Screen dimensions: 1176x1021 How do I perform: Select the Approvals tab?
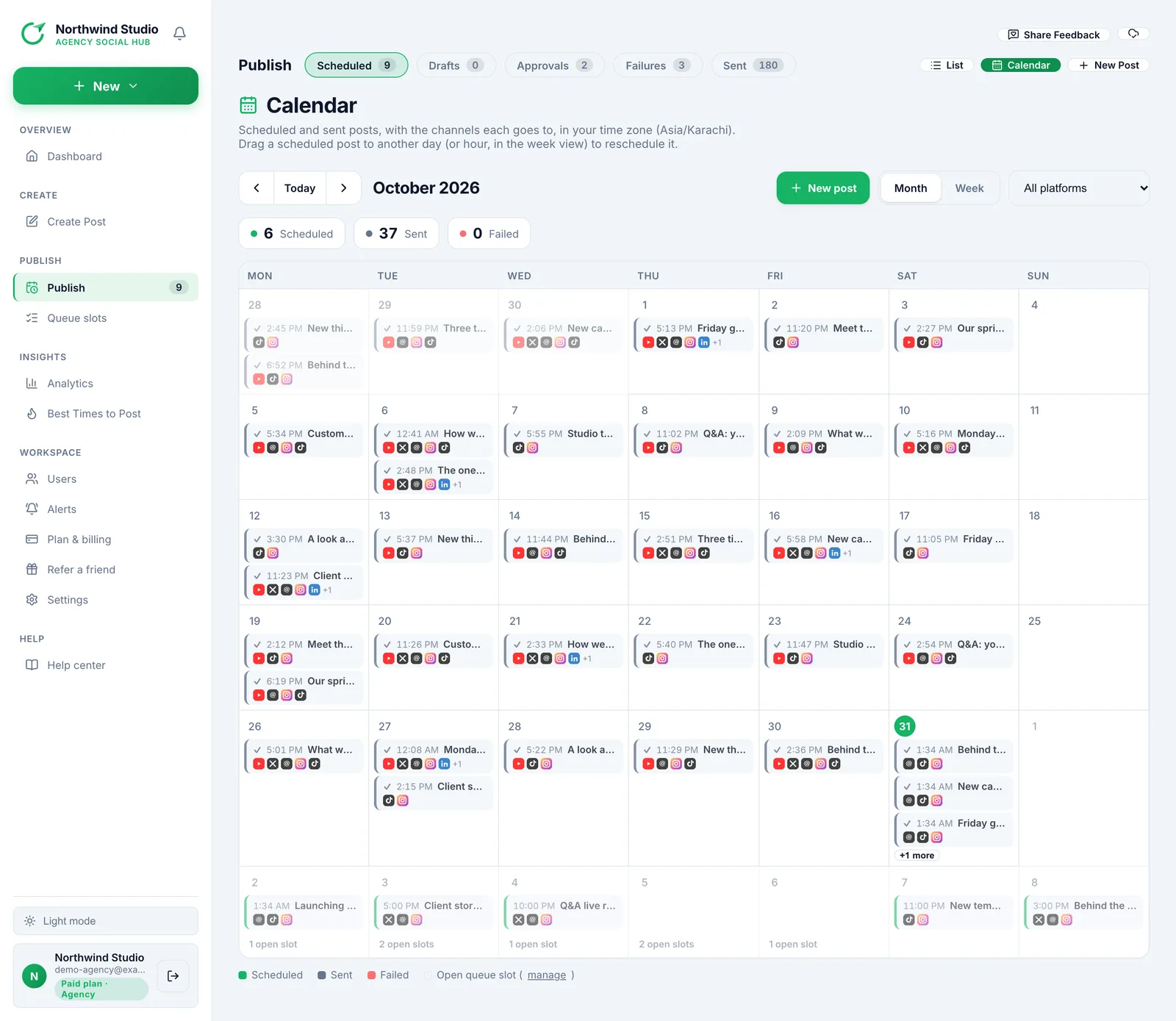click(x=554, y=65)
